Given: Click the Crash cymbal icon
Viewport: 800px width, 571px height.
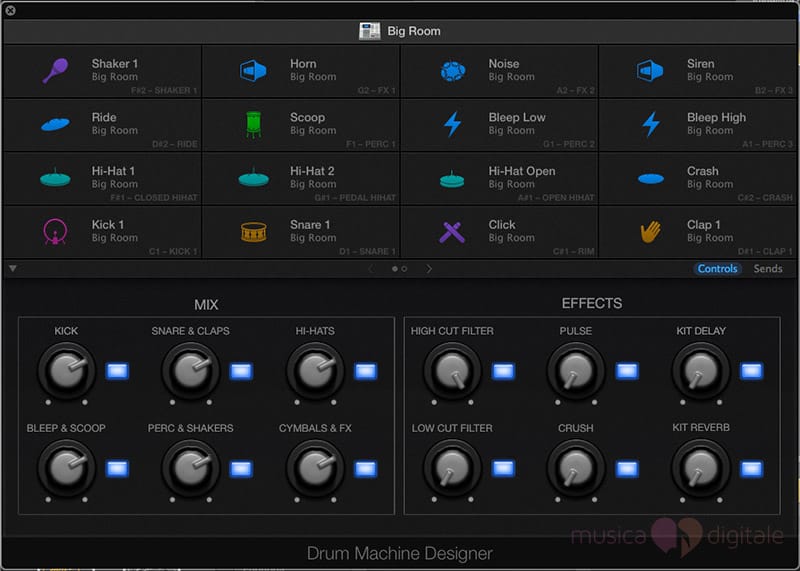Looking at the screenshot, I should [x=651, y=179].
